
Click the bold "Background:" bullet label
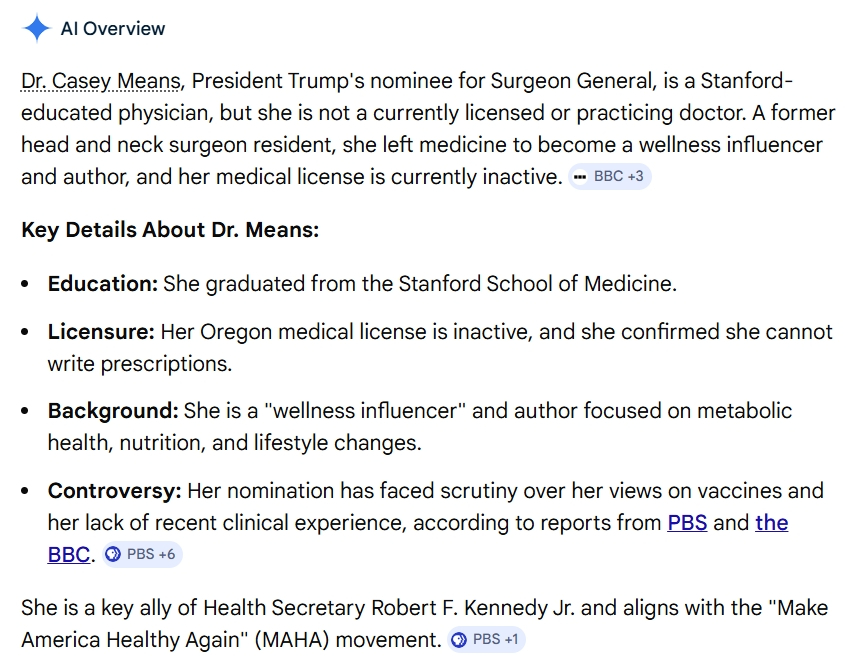point(111,411)
